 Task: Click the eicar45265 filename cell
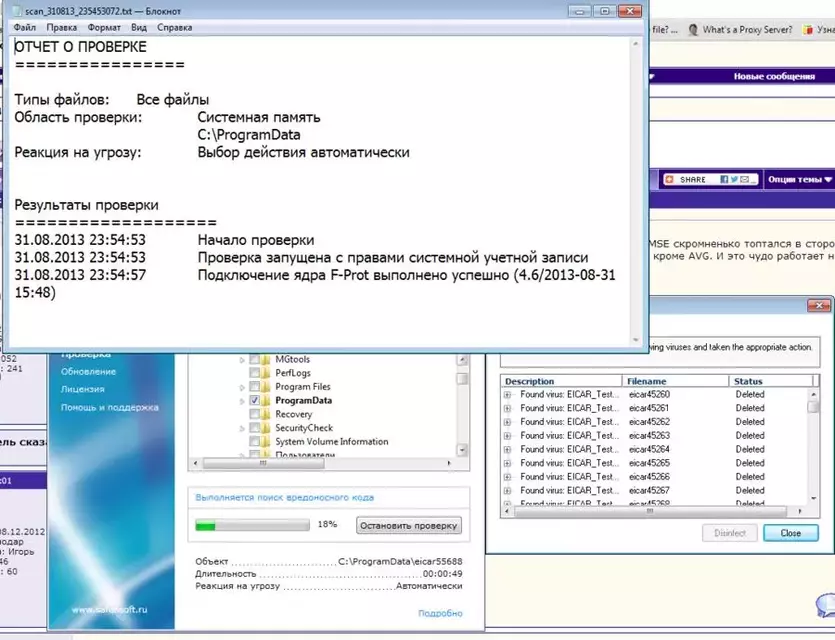[x=649, y=463]
